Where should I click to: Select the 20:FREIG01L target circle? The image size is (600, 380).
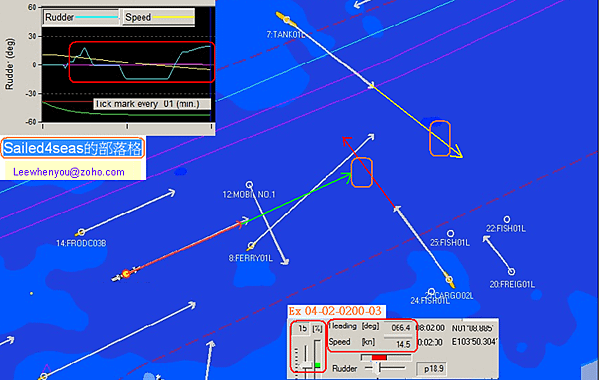511,272
